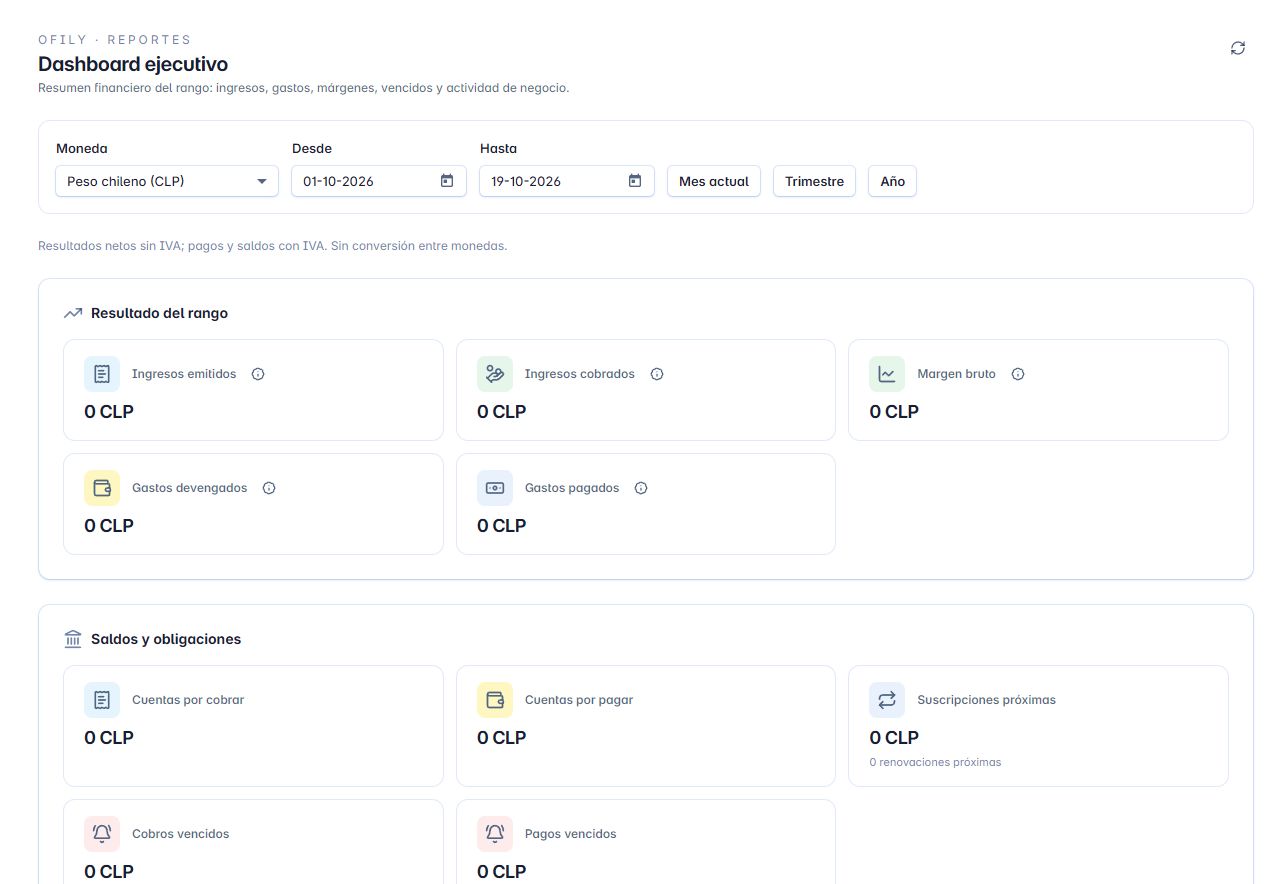Image resolution: width=1268 pixels, height=884 pixels.
Task: Click the Resumen financiero del rango subtitle
Action: 303,88
